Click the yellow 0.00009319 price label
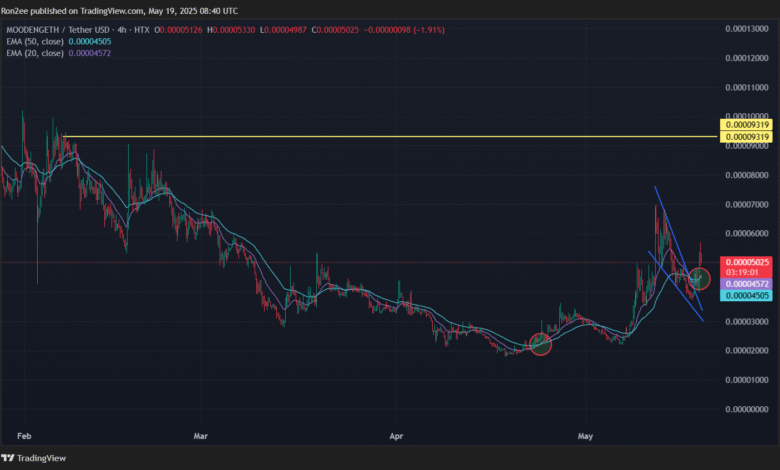The image size is (780, 470). 747,136
